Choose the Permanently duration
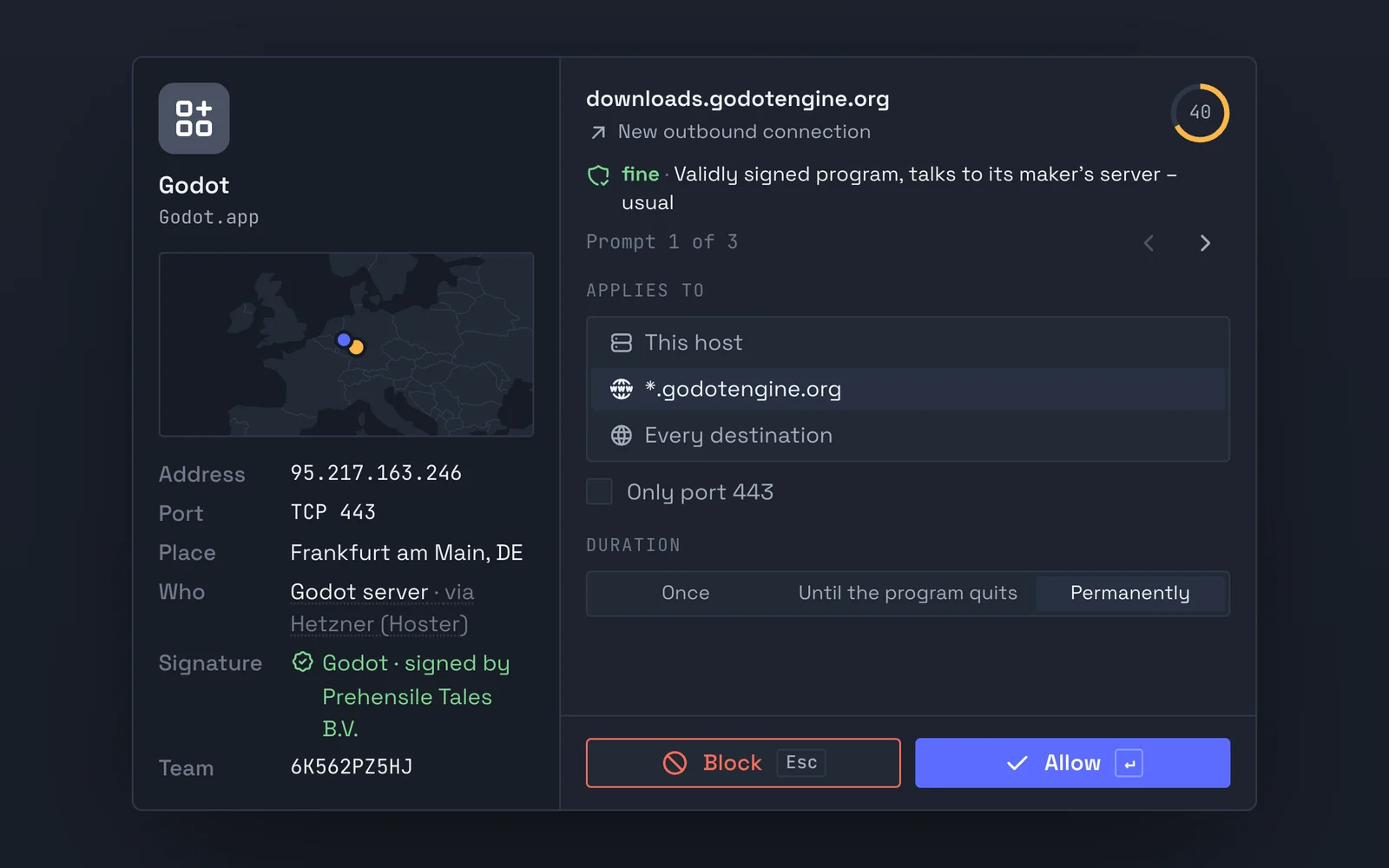 click(x=1129, y=593)
